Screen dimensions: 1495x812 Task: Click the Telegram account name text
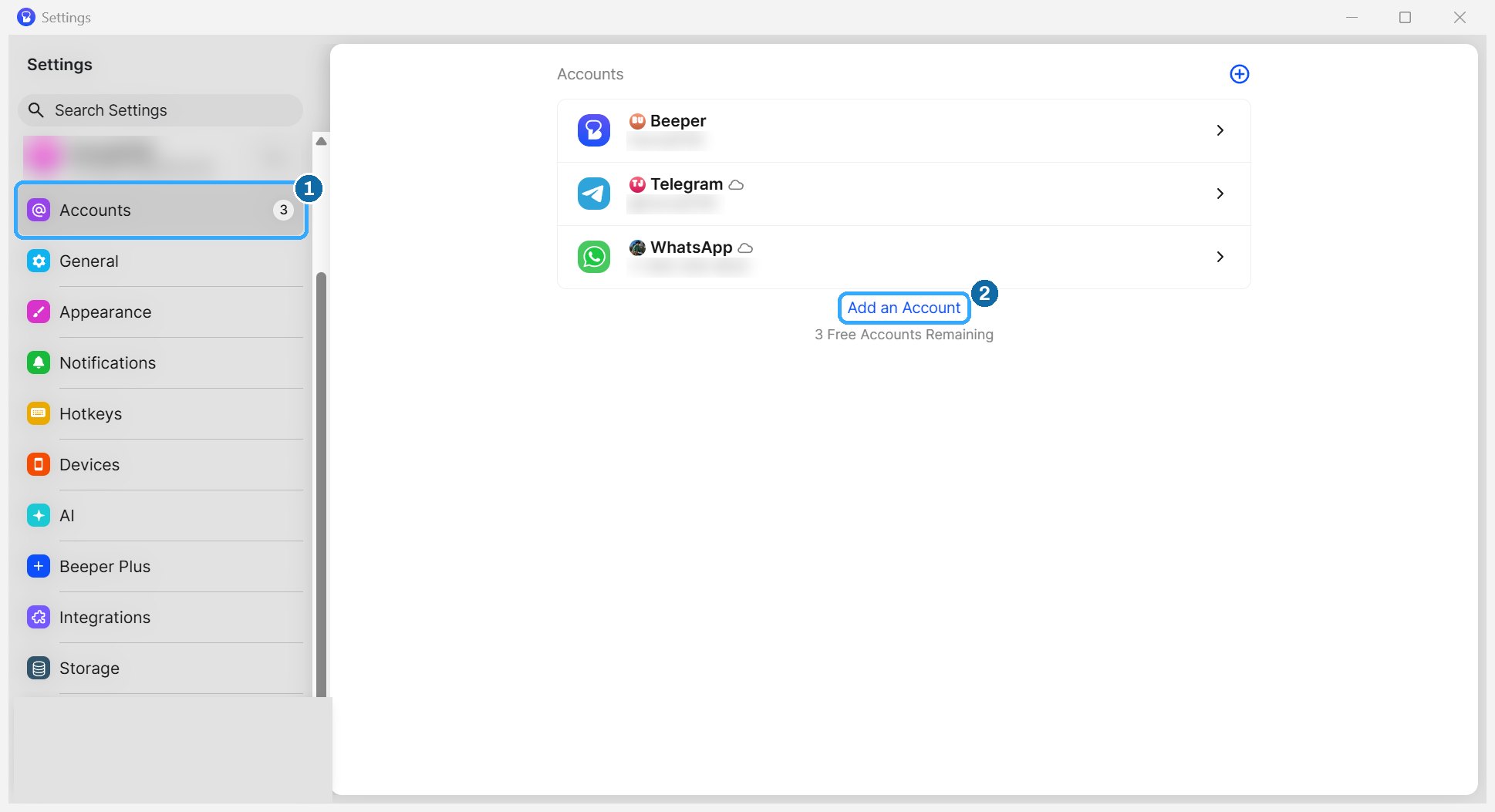[x=687, y=184]
